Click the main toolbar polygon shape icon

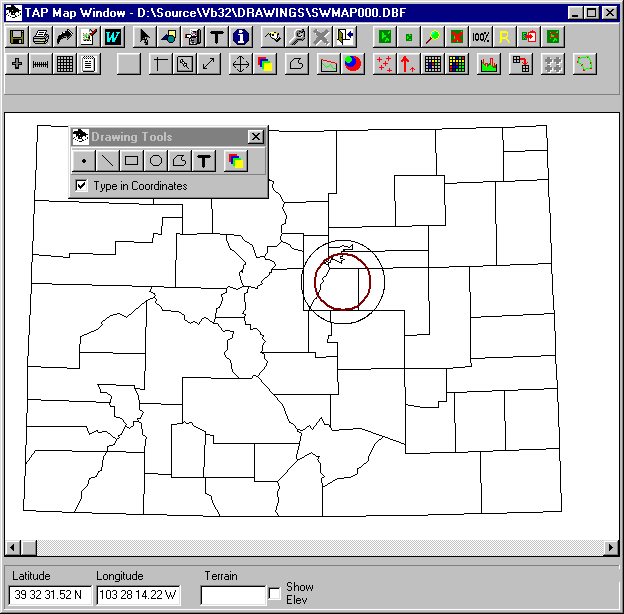pos(297,64)
